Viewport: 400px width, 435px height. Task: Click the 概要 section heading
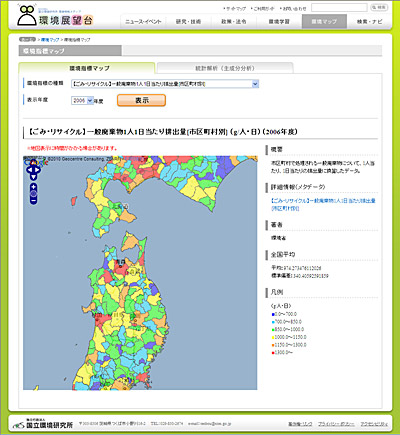pyautogui.click(x=276, y=149)
